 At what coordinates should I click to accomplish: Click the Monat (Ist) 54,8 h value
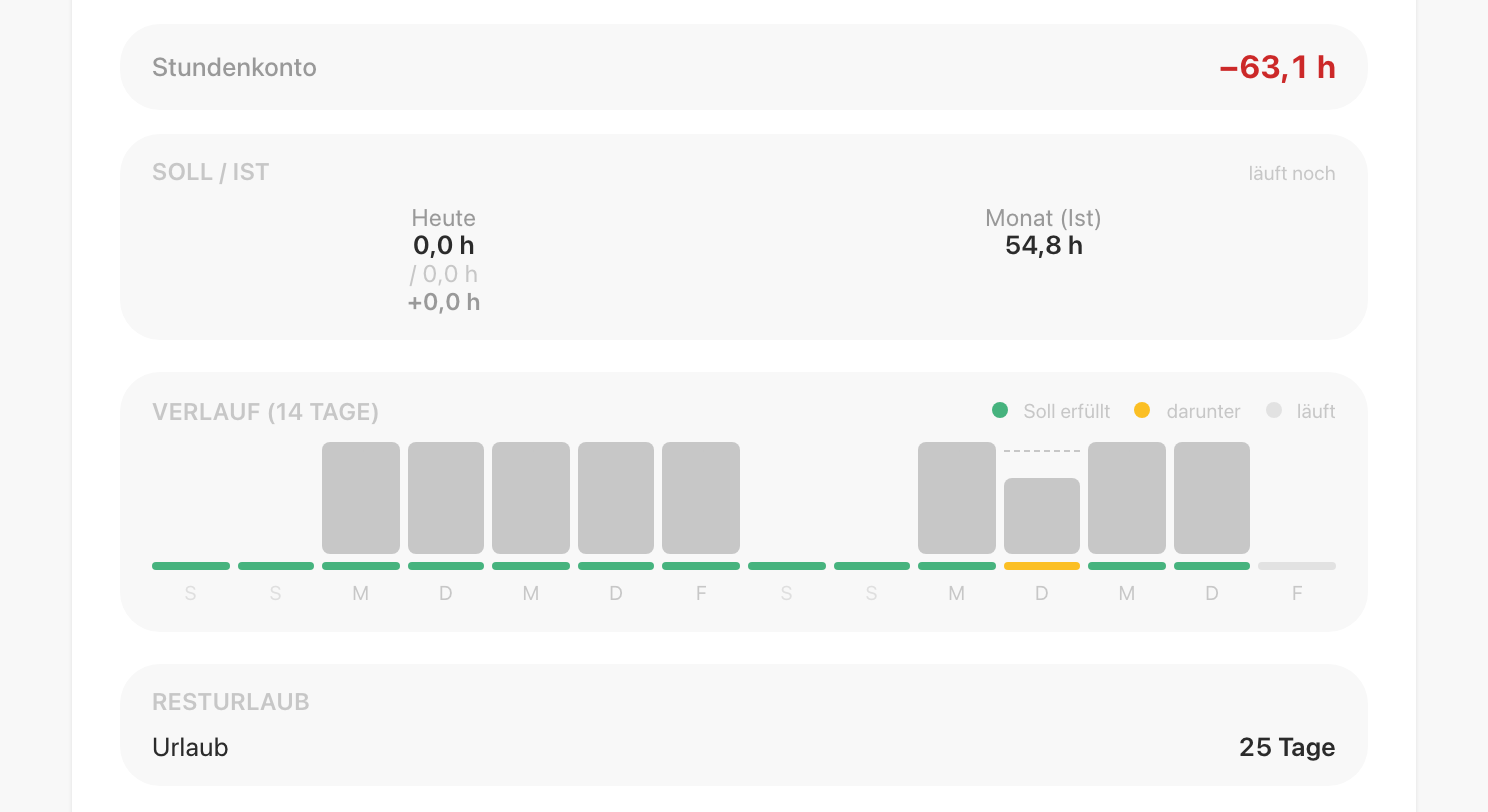pos(1044,245)
